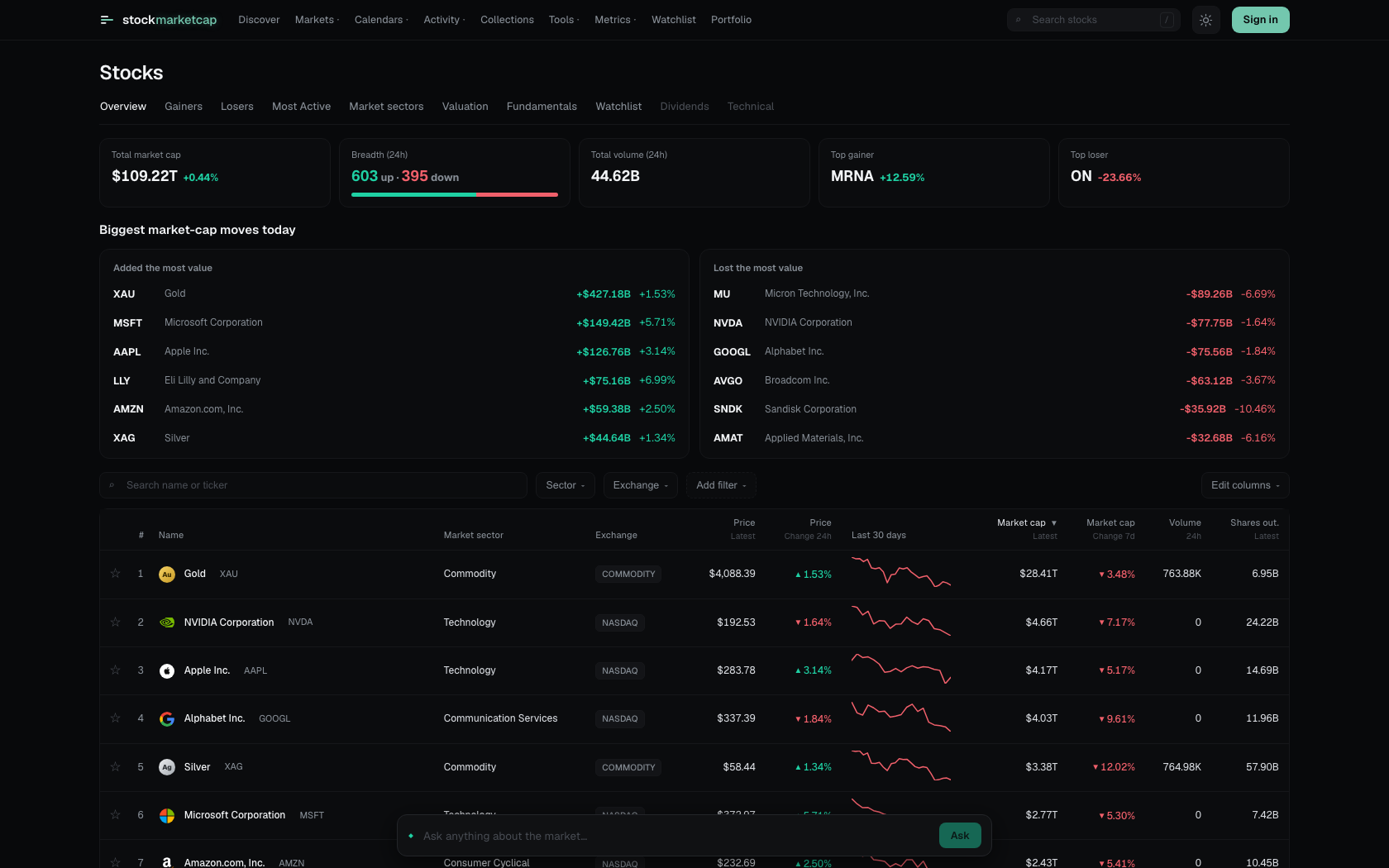
Task: Click the Amazon logo icon
Action: (167, 862)
